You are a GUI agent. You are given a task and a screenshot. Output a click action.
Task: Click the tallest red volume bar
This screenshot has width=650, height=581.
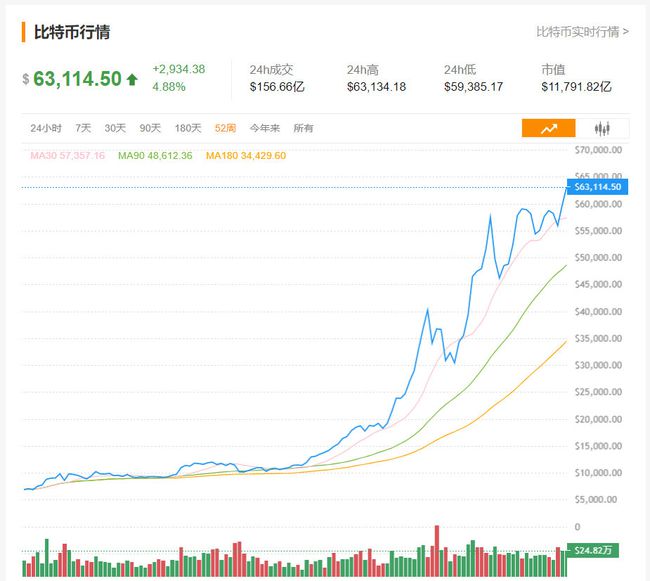(x=437, y=551)
